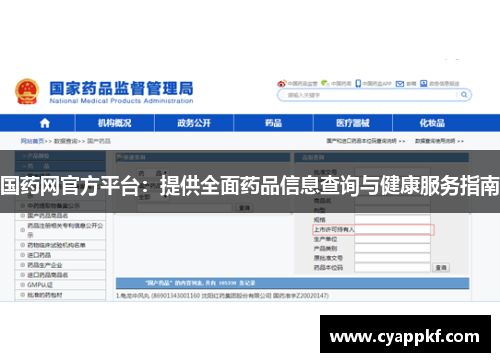The image size is (500, 362).
Task: Open the 数据查询使用说明 link
Action: pos(435,141)
